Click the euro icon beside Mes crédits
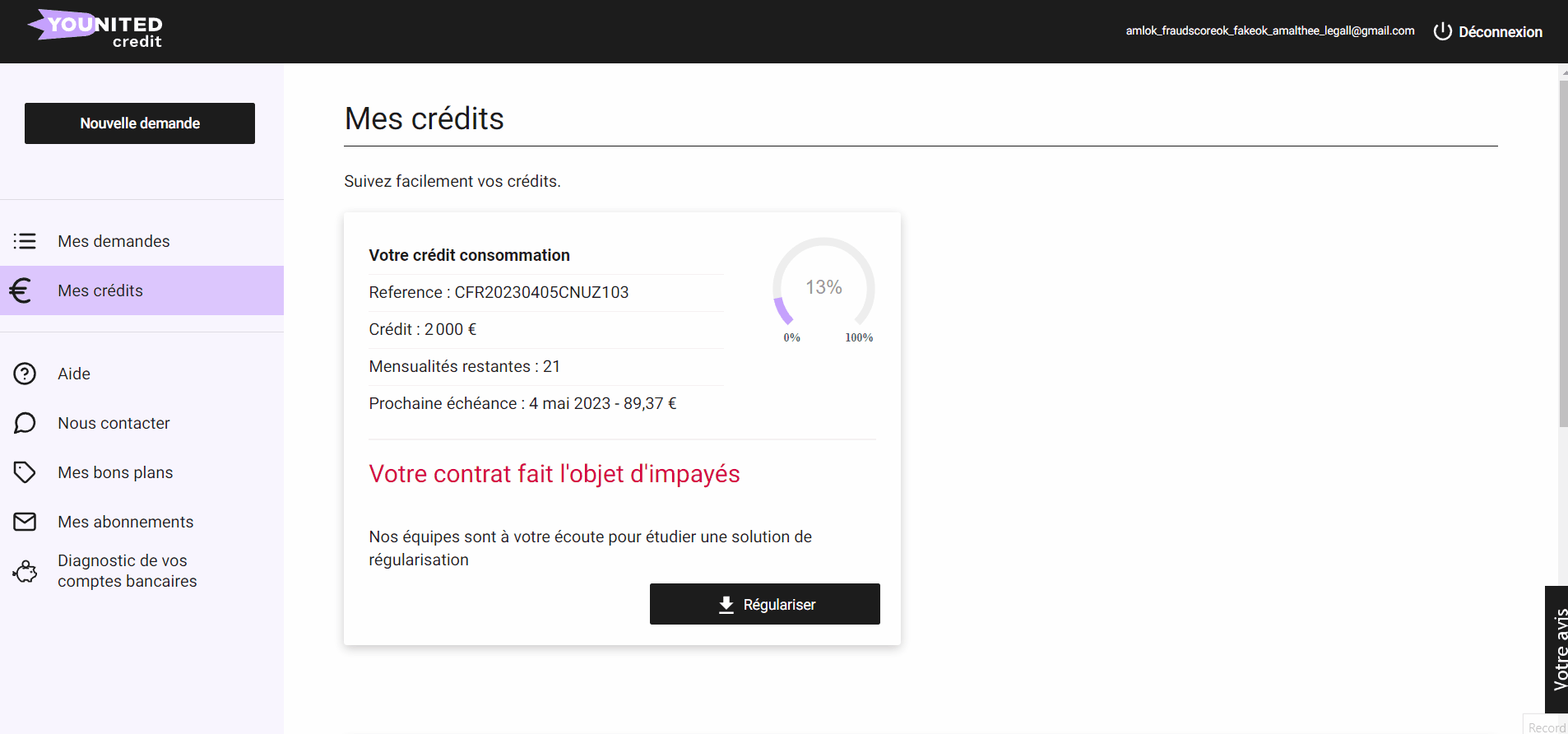This screenshot has height=734, width=1568. click(21, 290)
